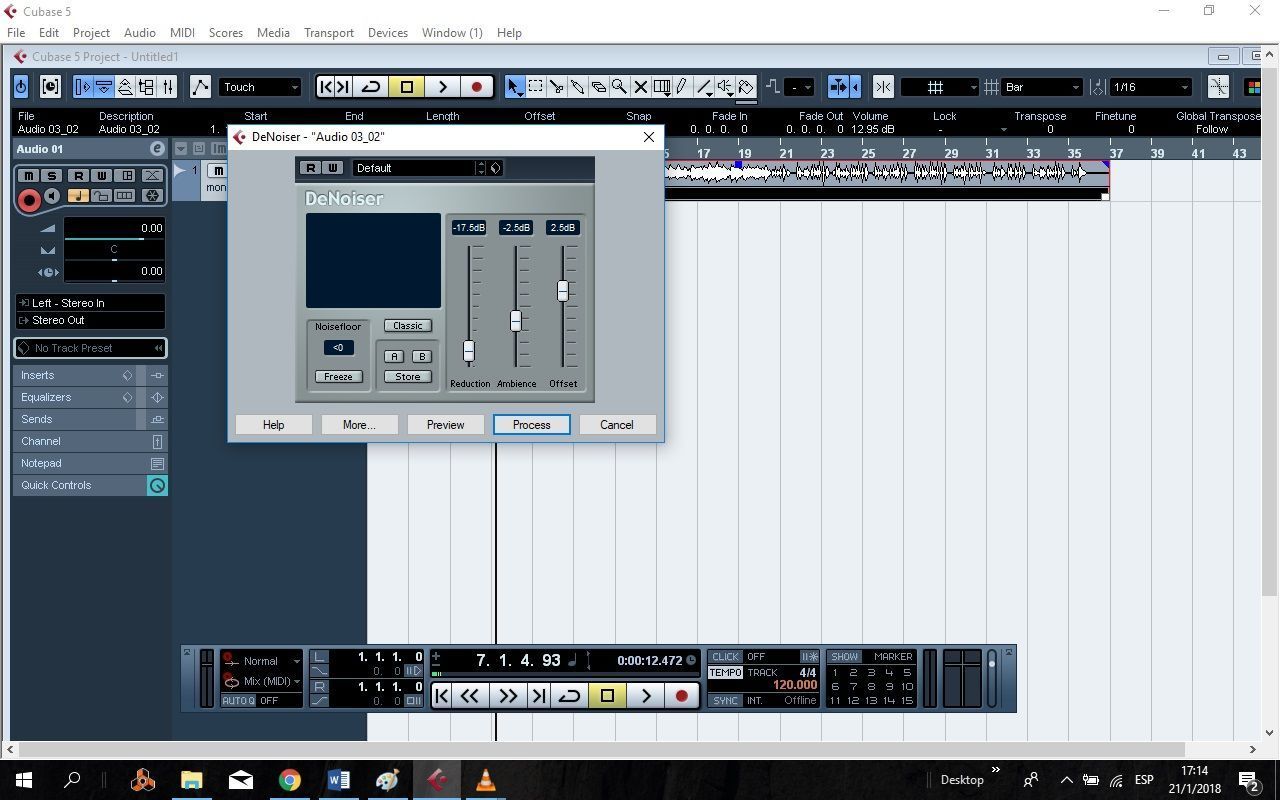Image resolution: width=1280 pixels, height=800 pixels.
Task: Click the DeNoiser Classic button
Action: [x=408, y=326]
